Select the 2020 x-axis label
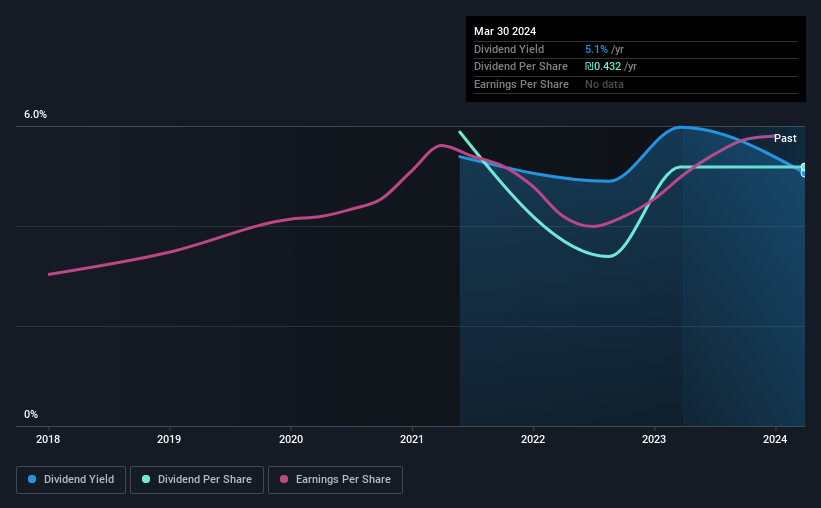Viewport: 821px width, 508px height. click(291, 439)
